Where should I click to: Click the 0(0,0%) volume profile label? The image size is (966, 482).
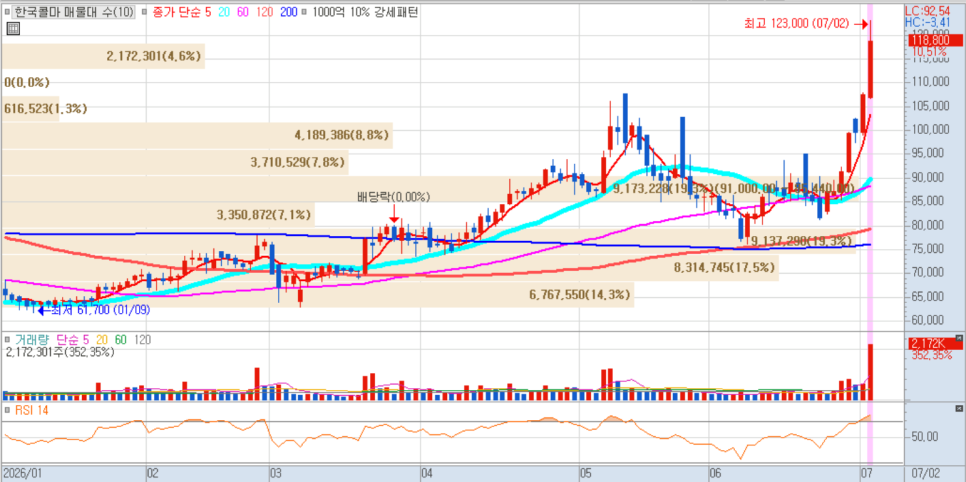pyautogui.click(x=26, y=82)
